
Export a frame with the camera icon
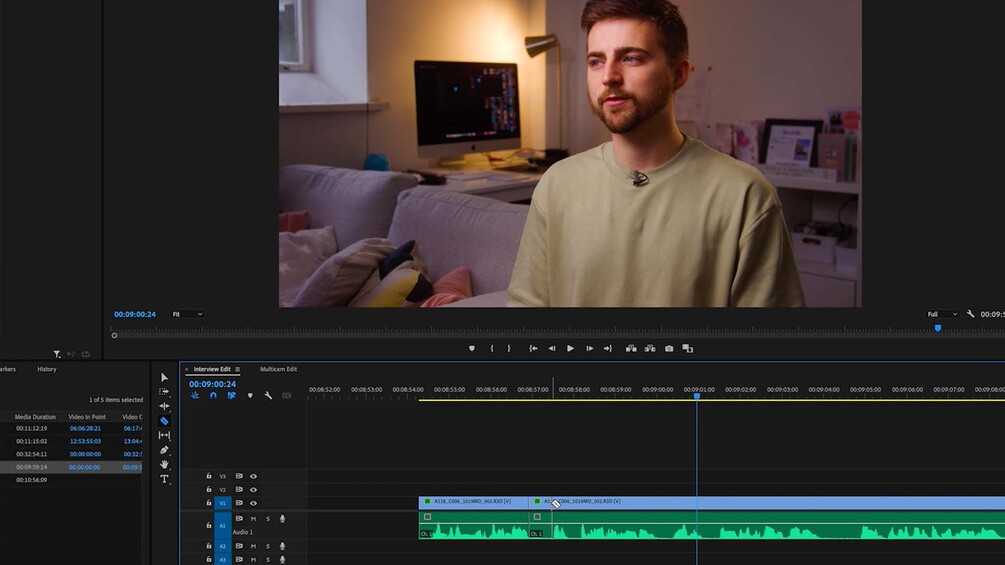(x=669, y=348)
